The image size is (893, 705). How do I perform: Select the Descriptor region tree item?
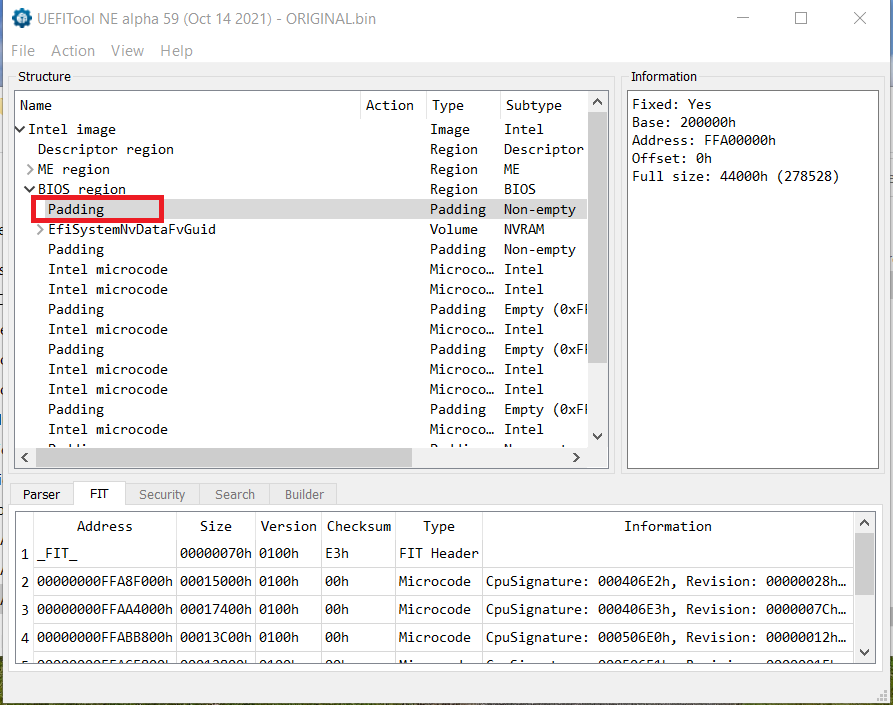[x=106, y=150]
